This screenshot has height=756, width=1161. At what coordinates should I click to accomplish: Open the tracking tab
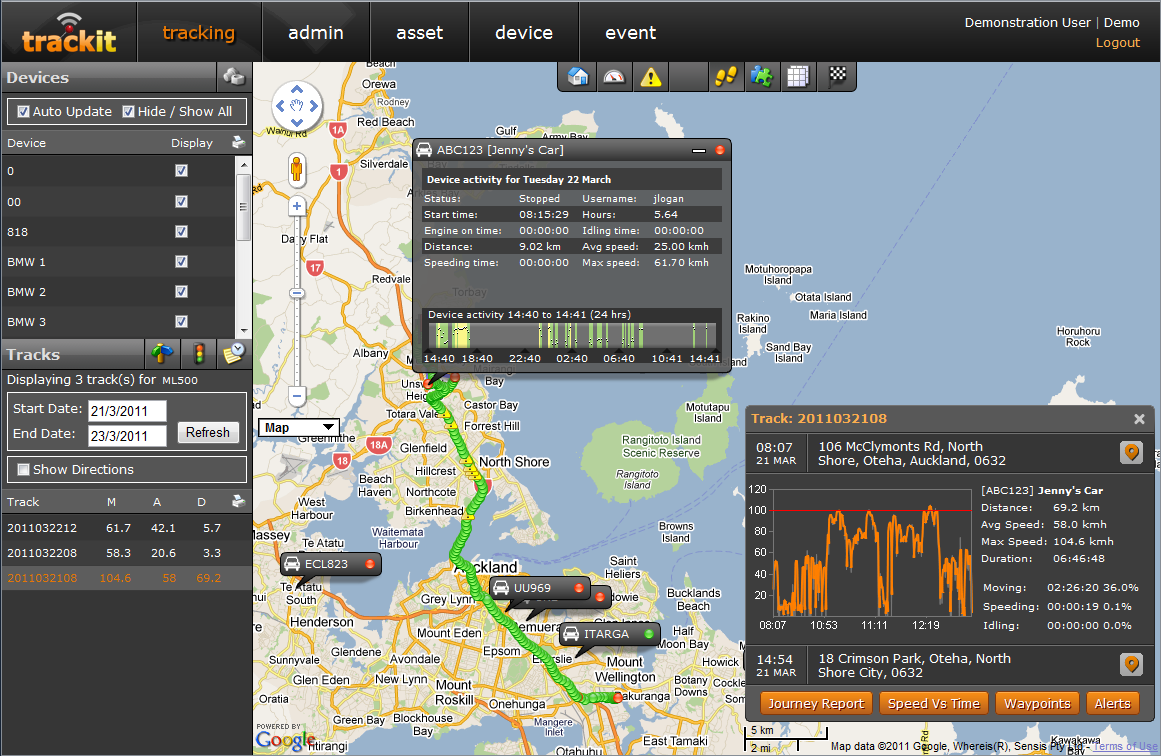[198, 33]
